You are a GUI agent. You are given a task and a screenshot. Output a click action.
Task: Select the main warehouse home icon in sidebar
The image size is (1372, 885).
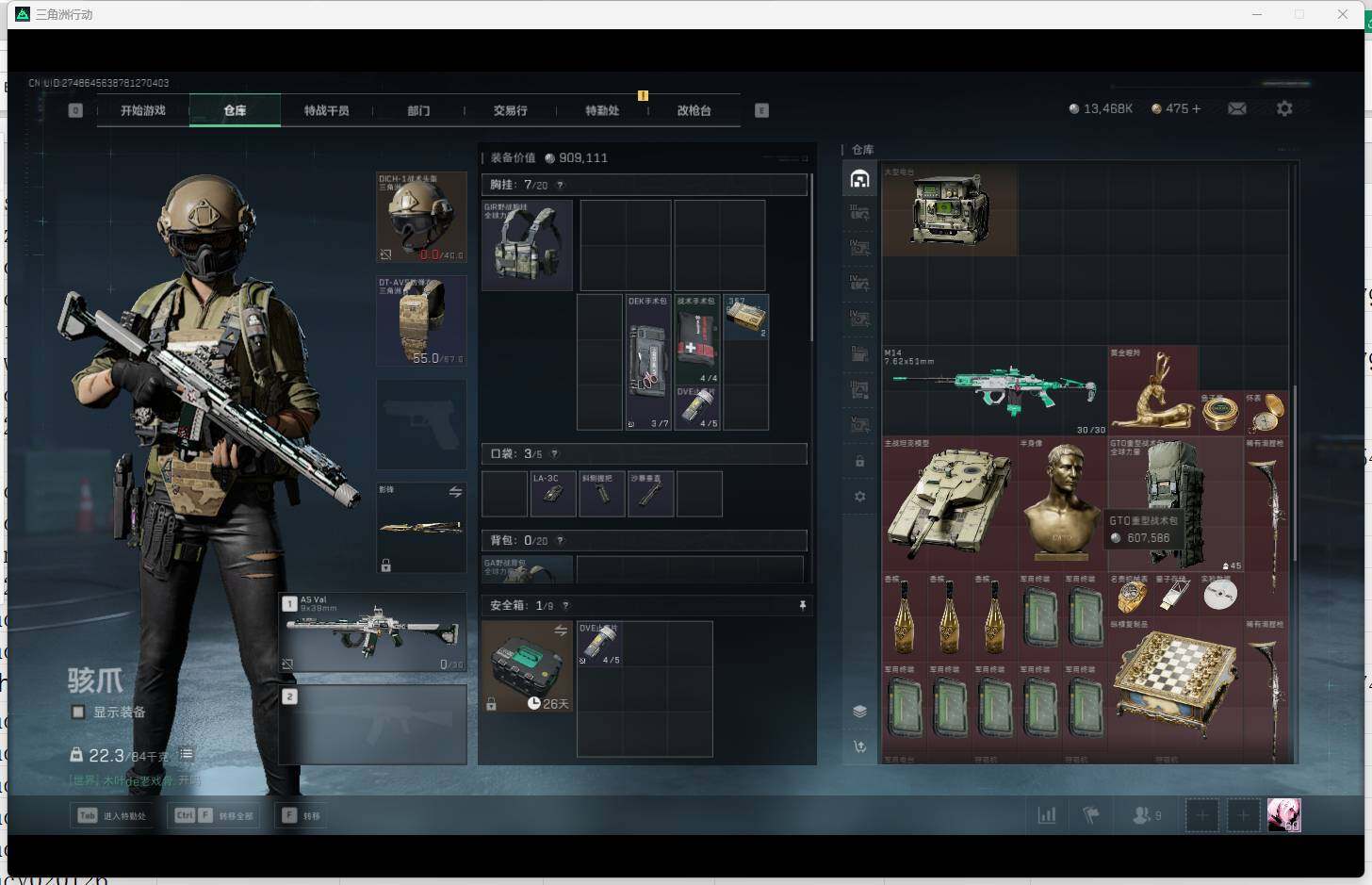tap(859, 179)
